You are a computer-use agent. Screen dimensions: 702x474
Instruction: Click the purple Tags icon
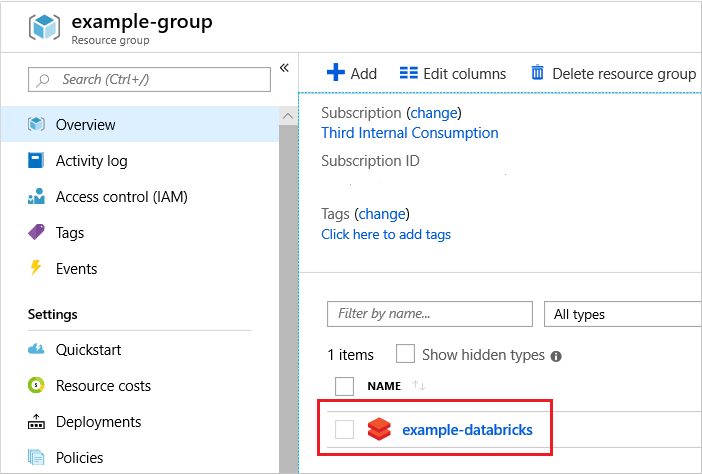click(x=37, y=233)
